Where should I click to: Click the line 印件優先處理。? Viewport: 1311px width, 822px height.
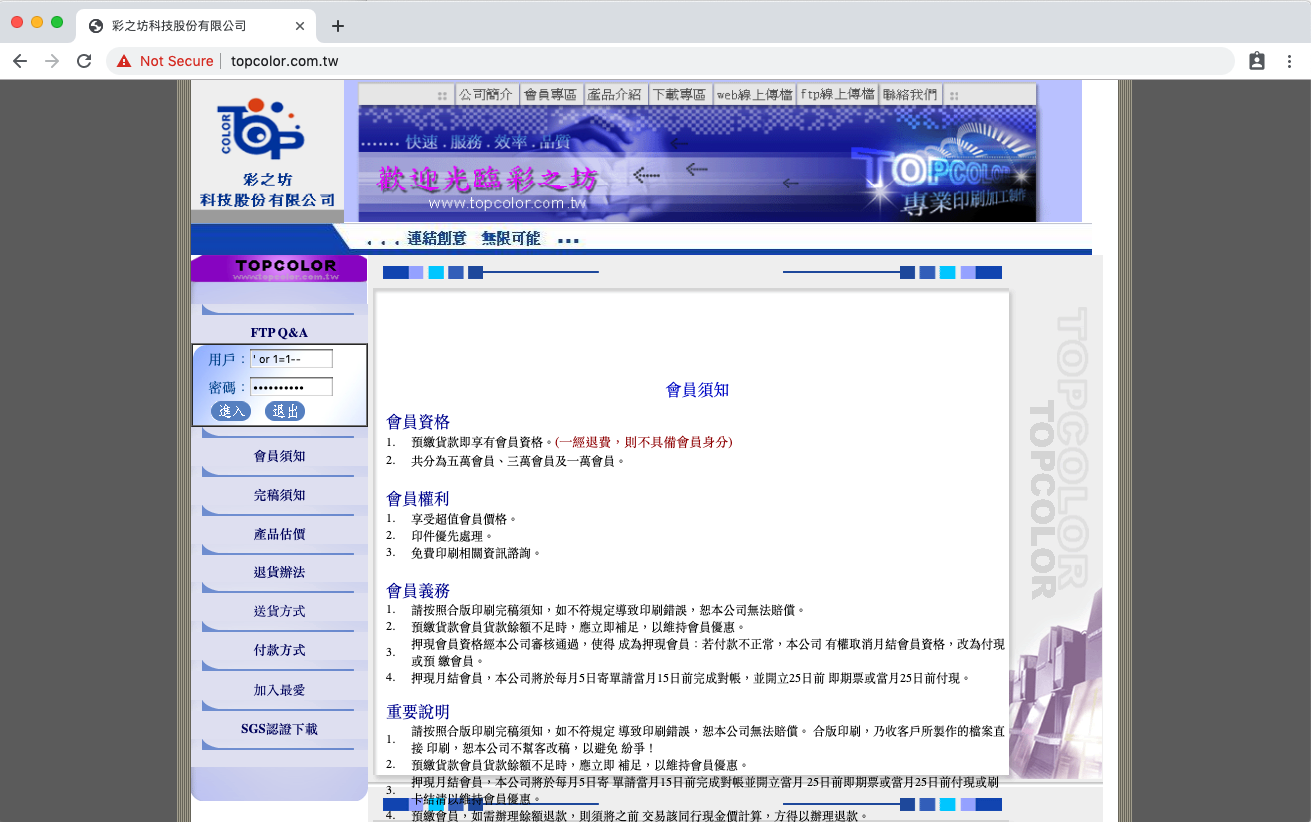click(x=452, y=536)
